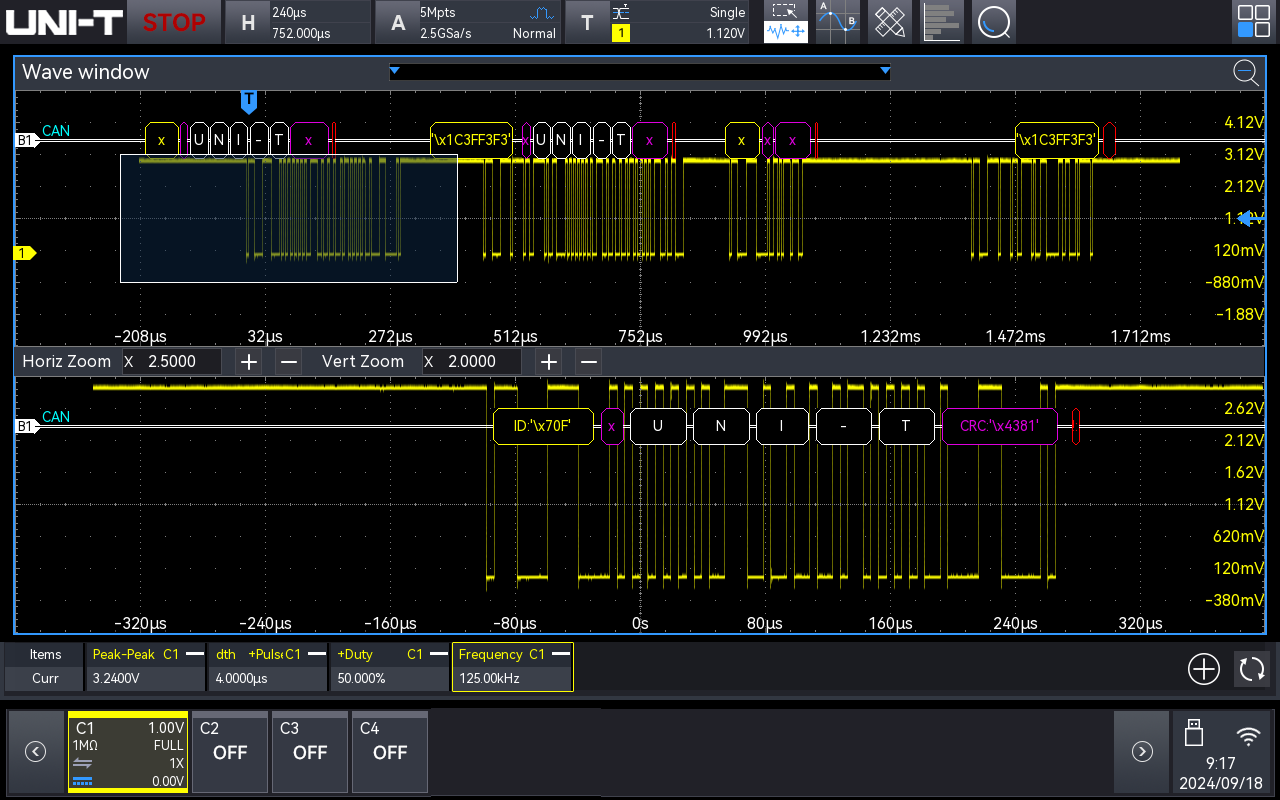Select the waveform move tool icon
This screenshot has width=1280, height=800.
click(785, 33)
